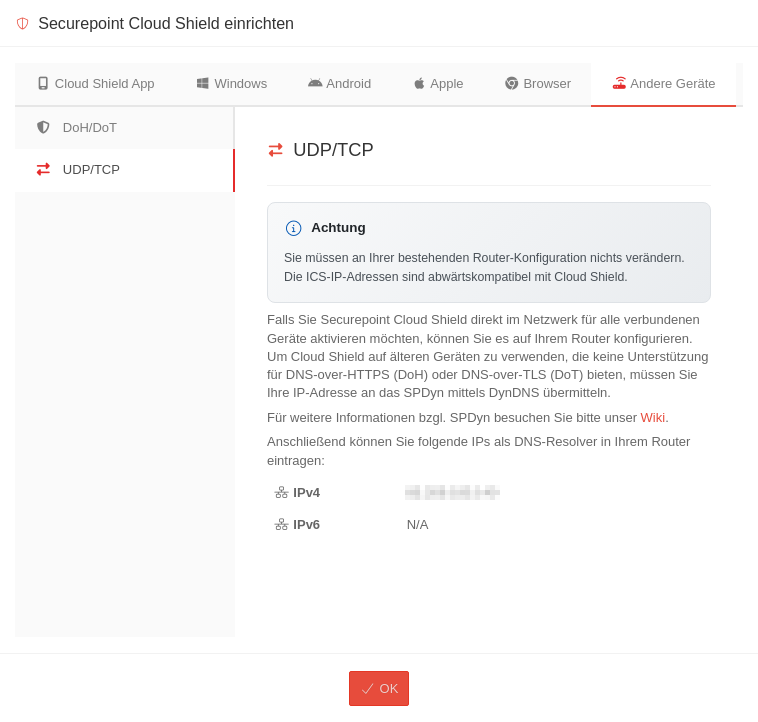758x722 pixels.
Task: Click the Securepoint shield logo icon
Action: coord(22,24)
